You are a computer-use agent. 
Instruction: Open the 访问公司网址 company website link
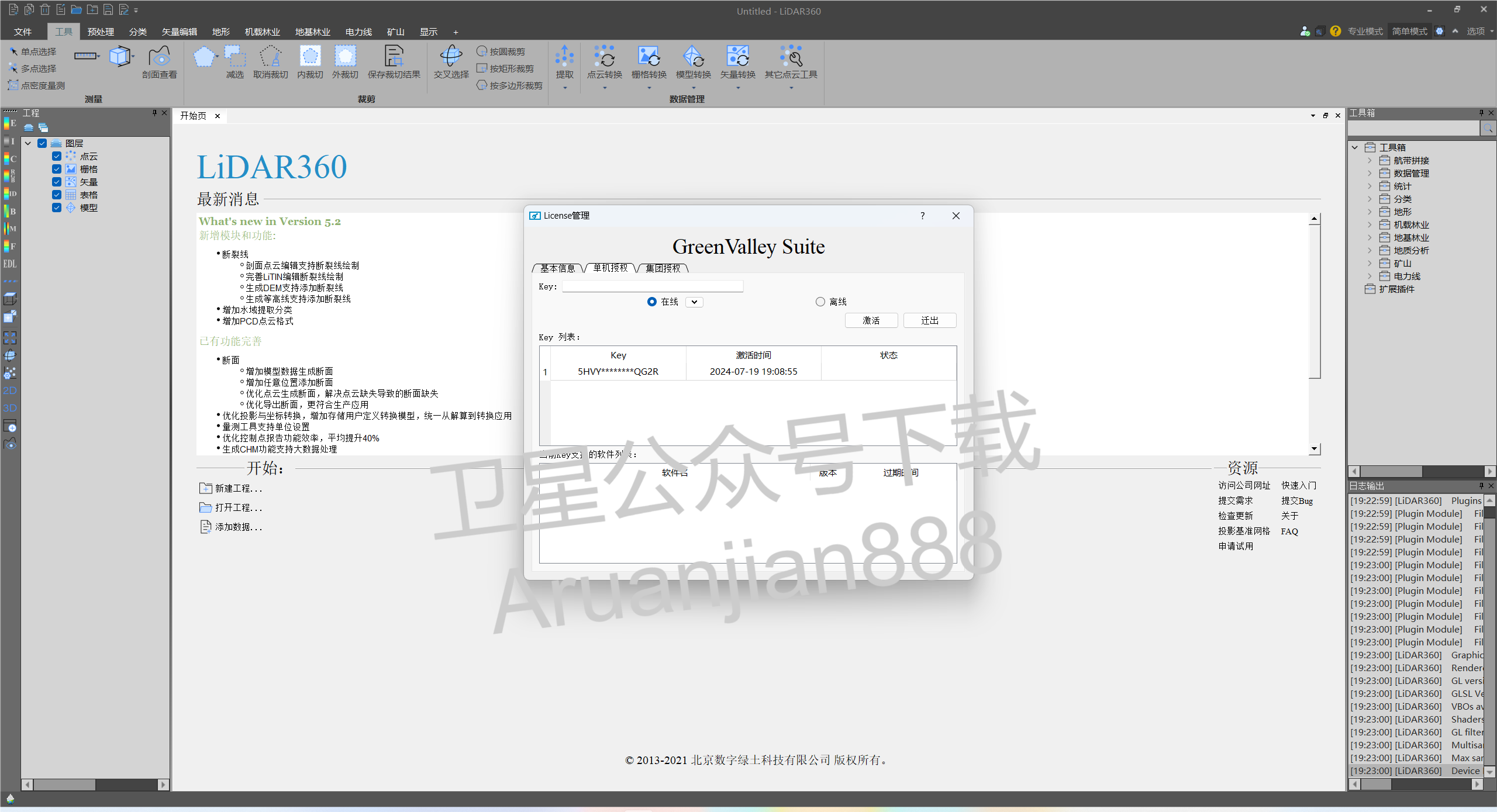(1244, 485)
